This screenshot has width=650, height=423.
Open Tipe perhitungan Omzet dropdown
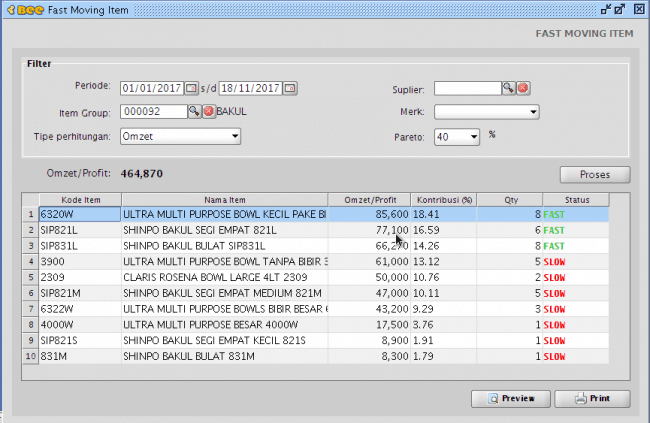point(180,136)
